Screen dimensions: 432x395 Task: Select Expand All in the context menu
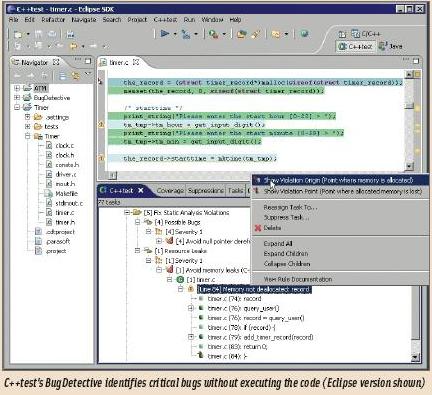(278, 243)
